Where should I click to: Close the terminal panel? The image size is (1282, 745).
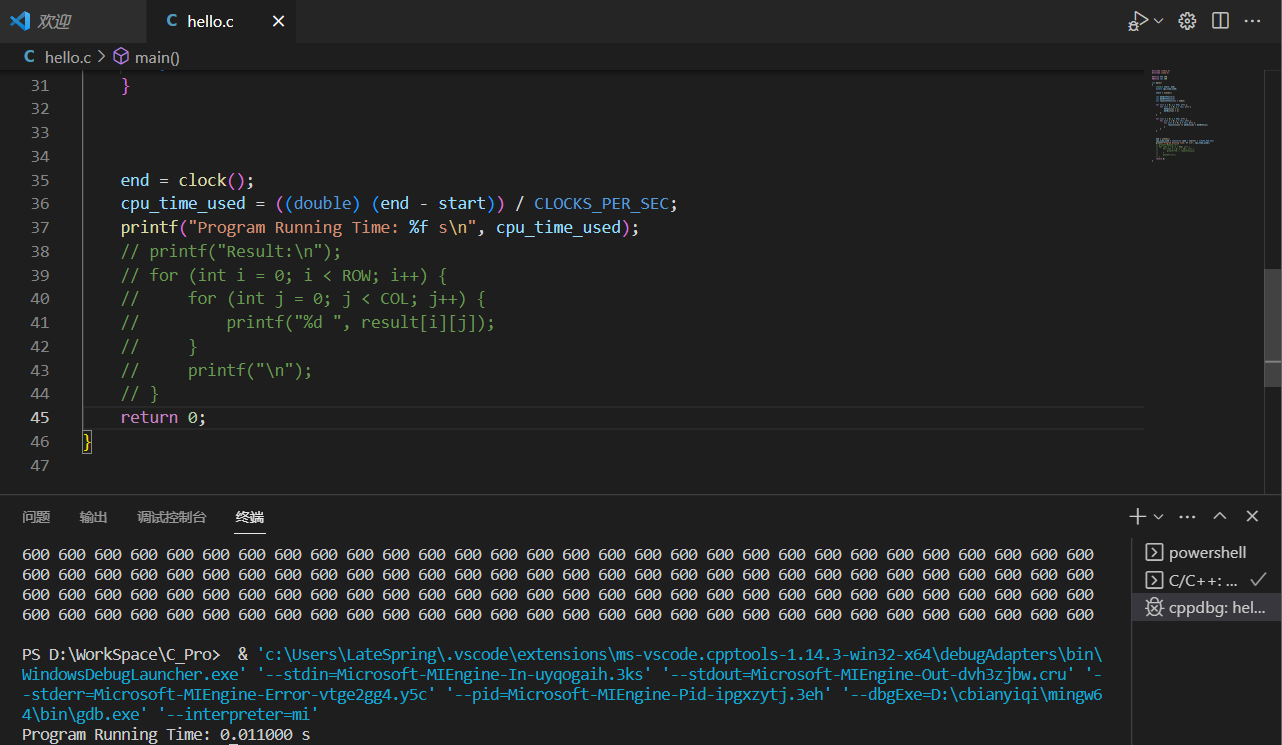pos(1252,517)
